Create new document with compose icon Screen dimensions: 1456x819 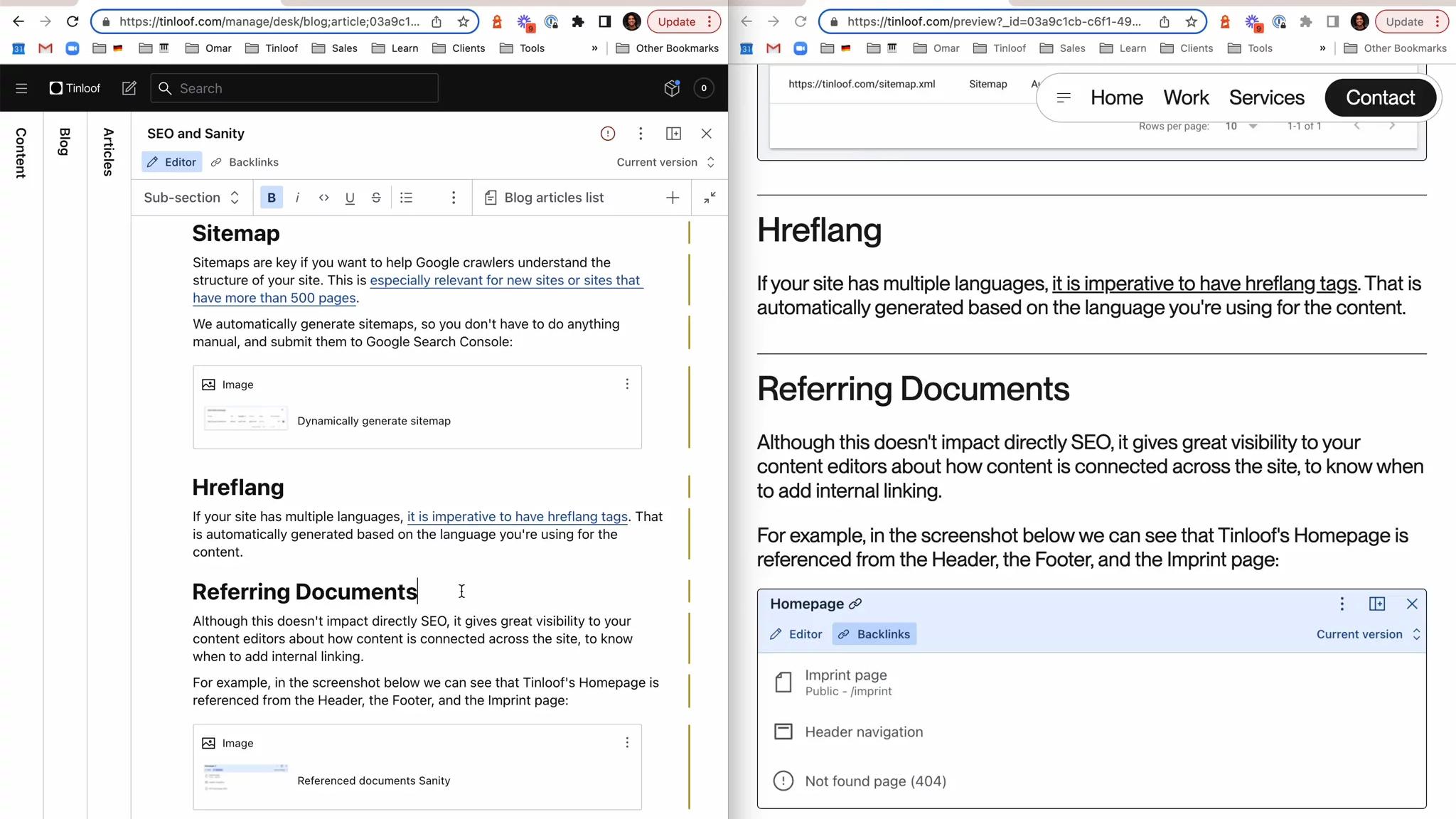point(129,88)
